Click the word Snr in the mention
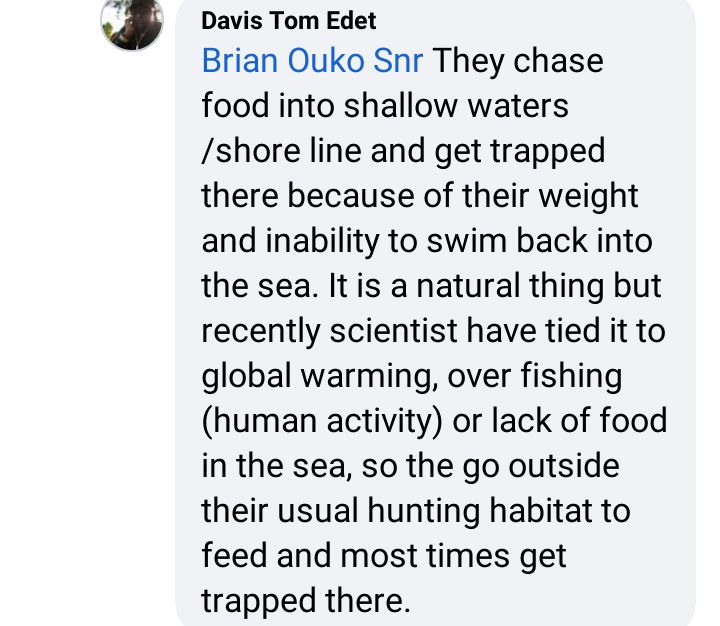Image resolution: width=720 pixels, height=626 pixels. [398, 61]
